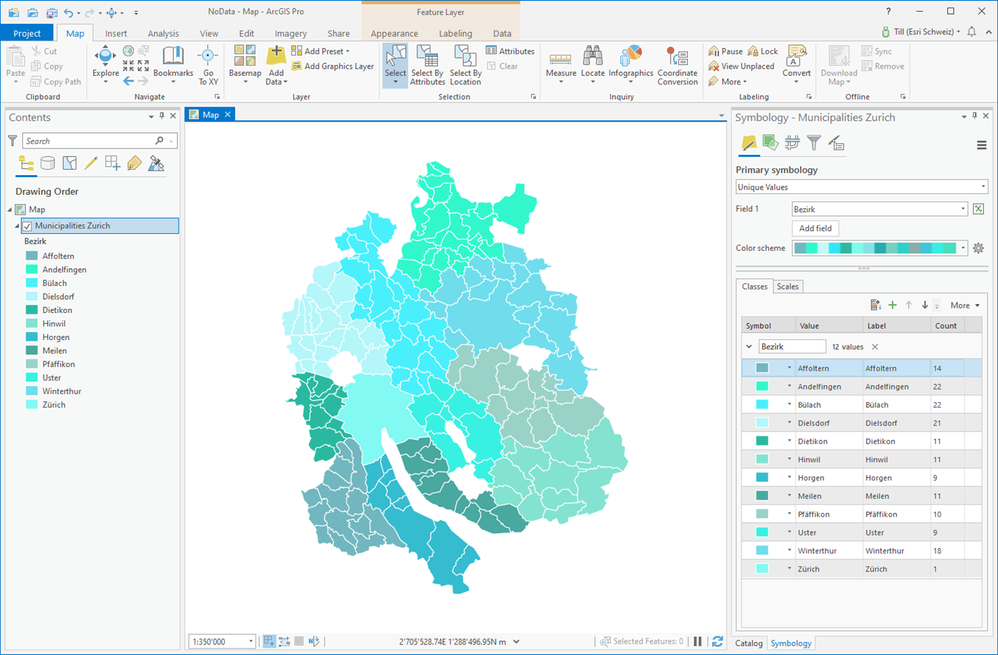Switch to the Scales tab
Image resolution: width=998 pixels, height=655 pixels.
(787, 286)
